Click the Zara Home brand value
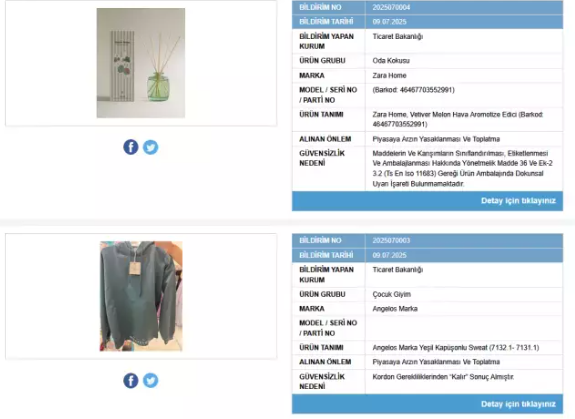The width and height of the screenshot is (575, 419). point(389,76)
